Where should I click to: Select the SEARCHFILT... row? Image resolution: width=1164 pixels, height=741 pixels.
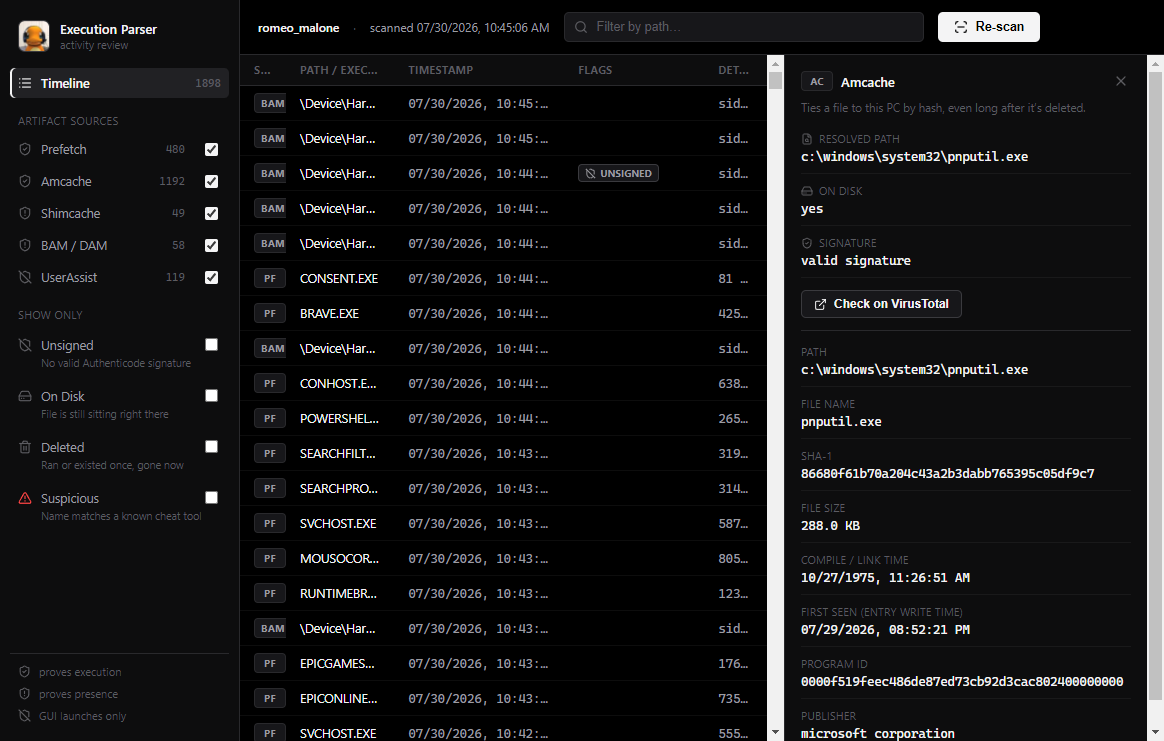pyautogui.click(x=503, y=453)
